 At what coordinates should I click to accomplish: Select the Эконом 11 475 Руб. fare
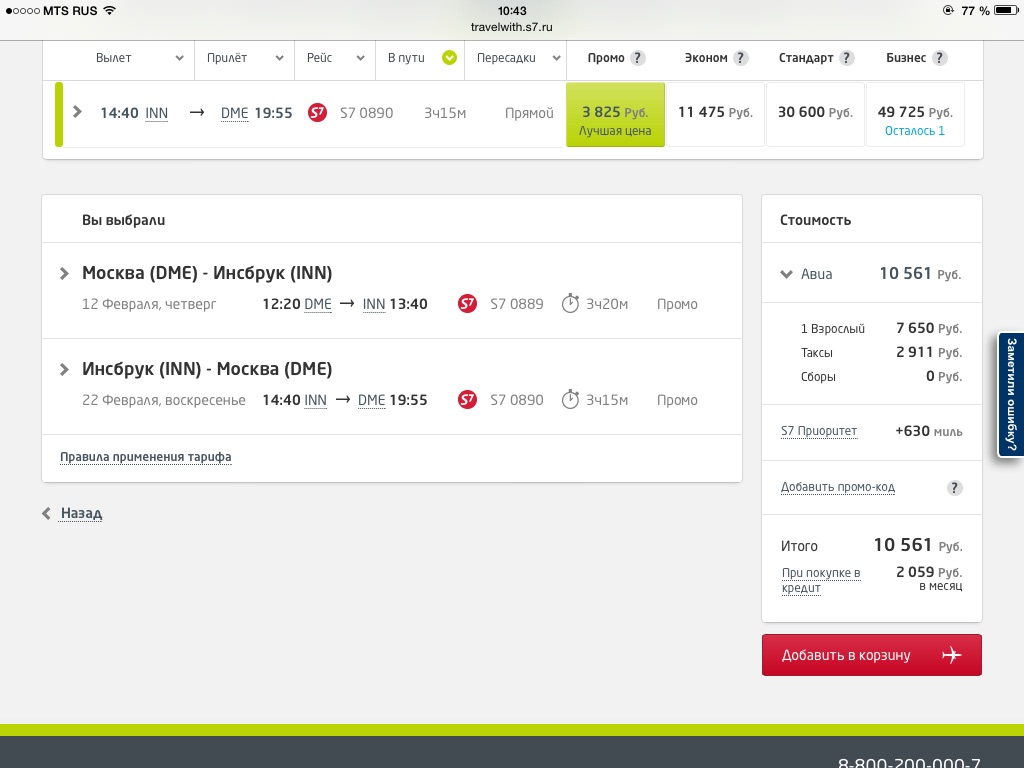(x=715, y=114)
